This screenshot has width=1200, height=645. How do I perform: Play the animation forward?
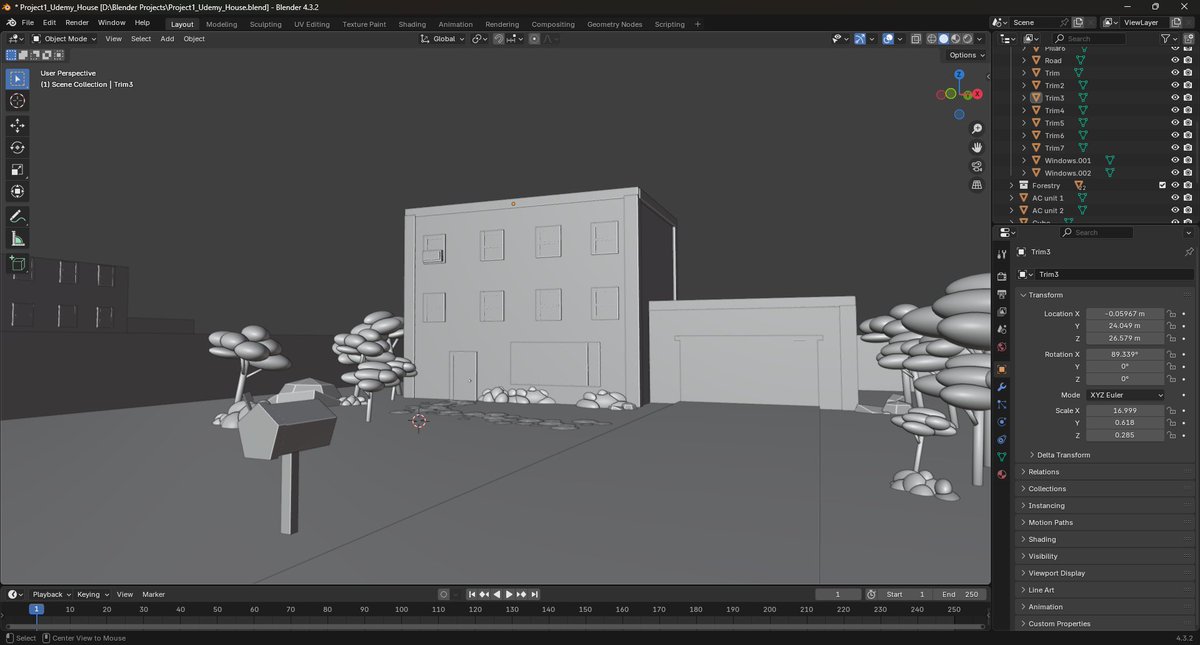(510, 594)
